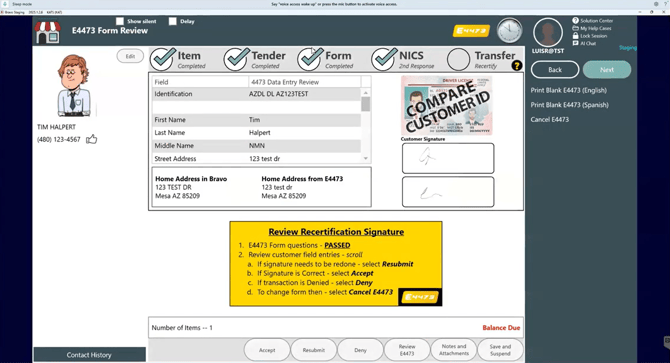
Task: Click the PASSED status text
Action: point(337,245)
